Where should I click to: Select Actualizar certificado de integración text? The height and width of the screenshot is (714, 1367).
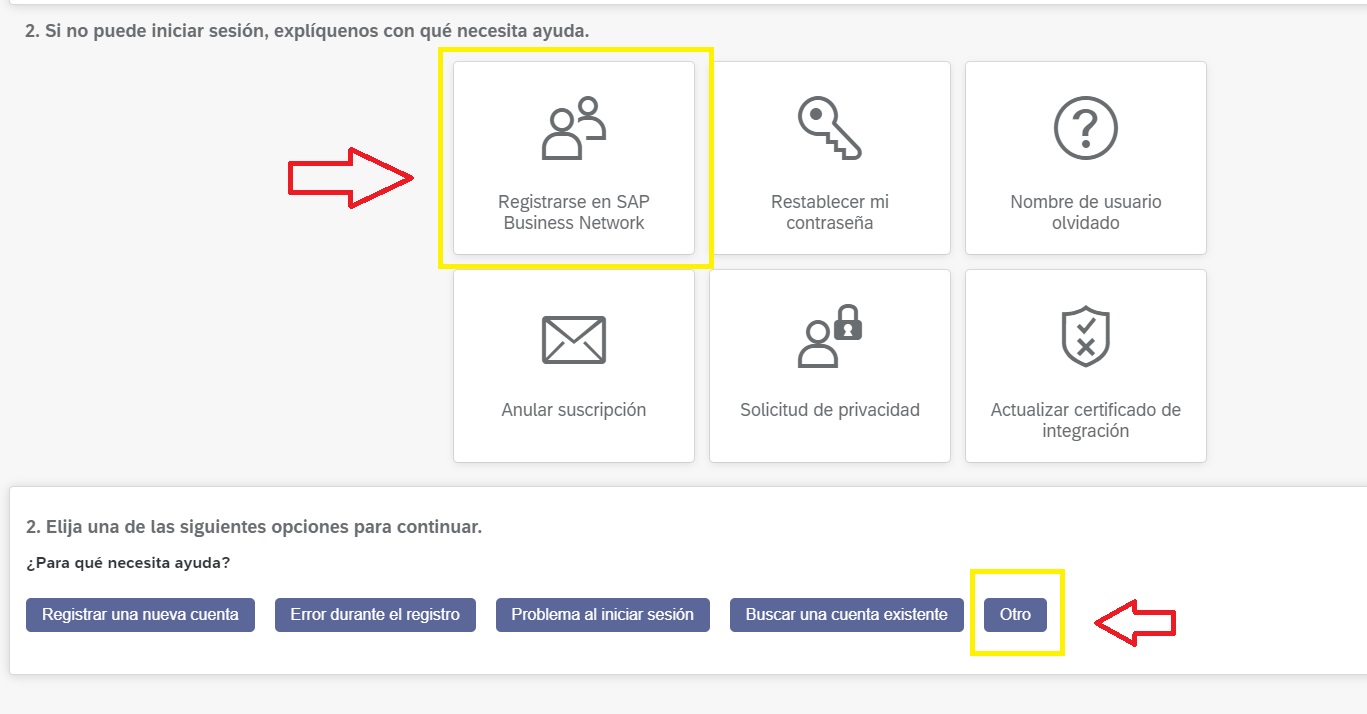(x=1085, y=420)
